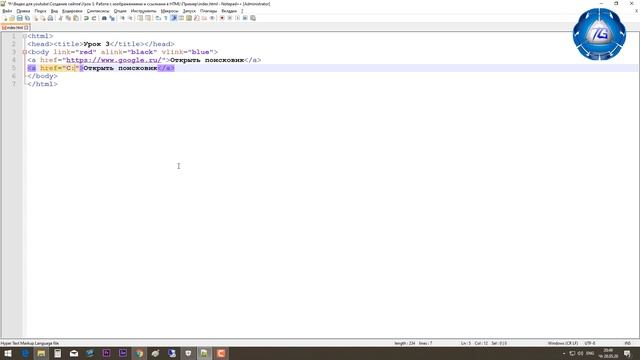The image size is (640, 360).
Task: Select the index.html document tab
Action: point(14,27)
